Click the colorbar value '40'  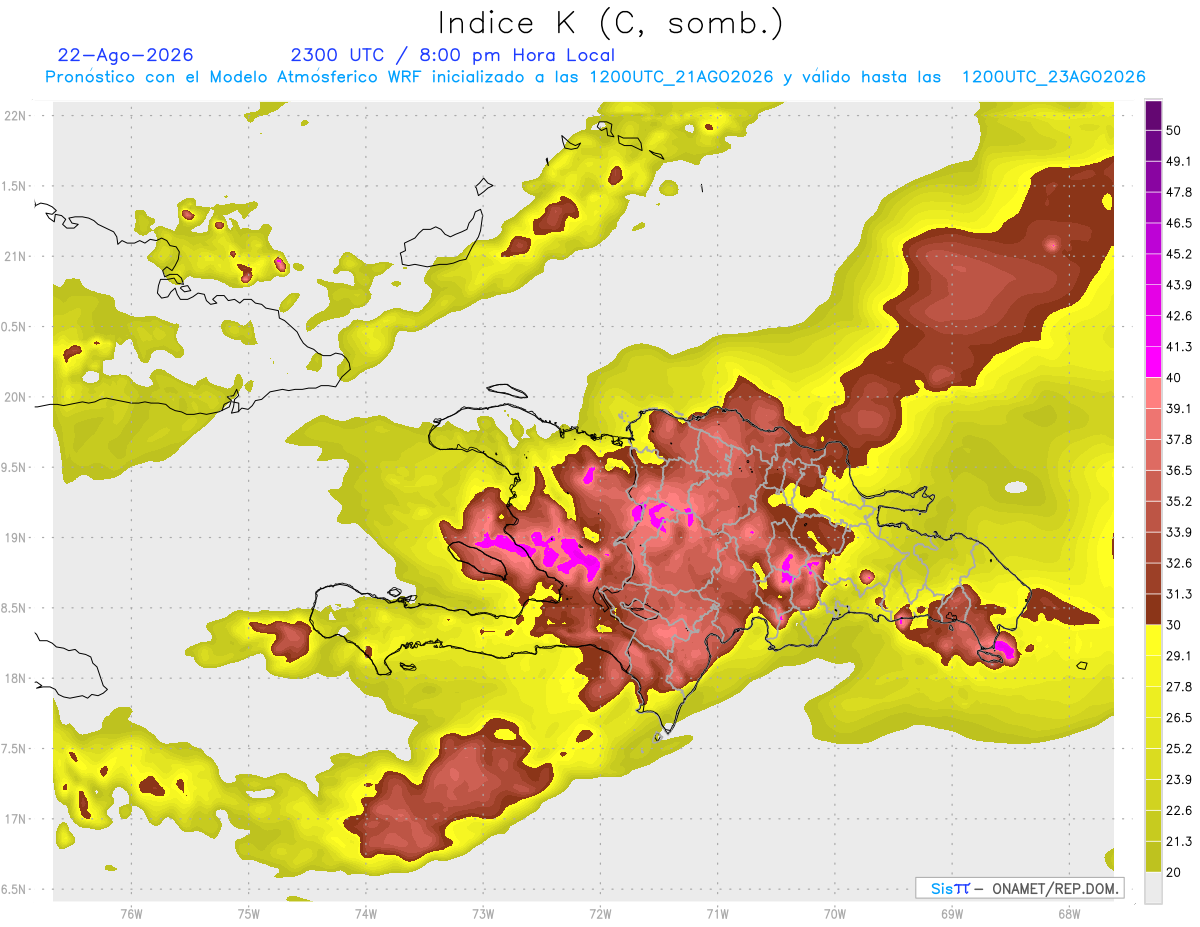1174,378
